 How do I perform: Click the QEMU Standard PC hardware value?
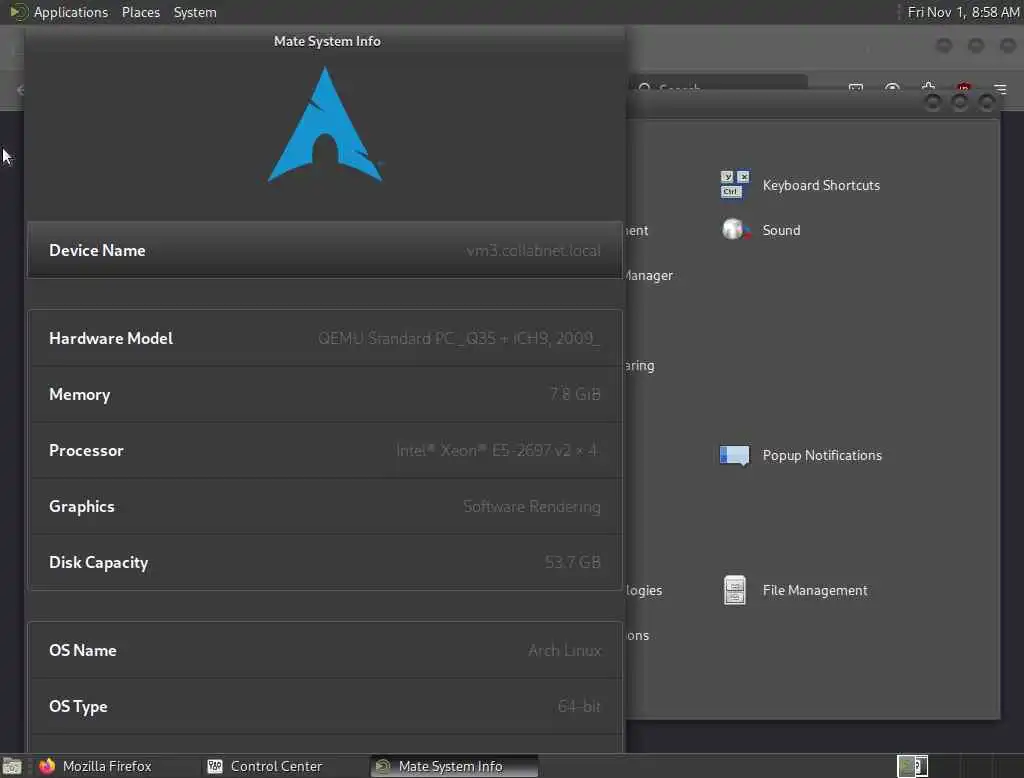pyautogui.click(x=459, y=338)
